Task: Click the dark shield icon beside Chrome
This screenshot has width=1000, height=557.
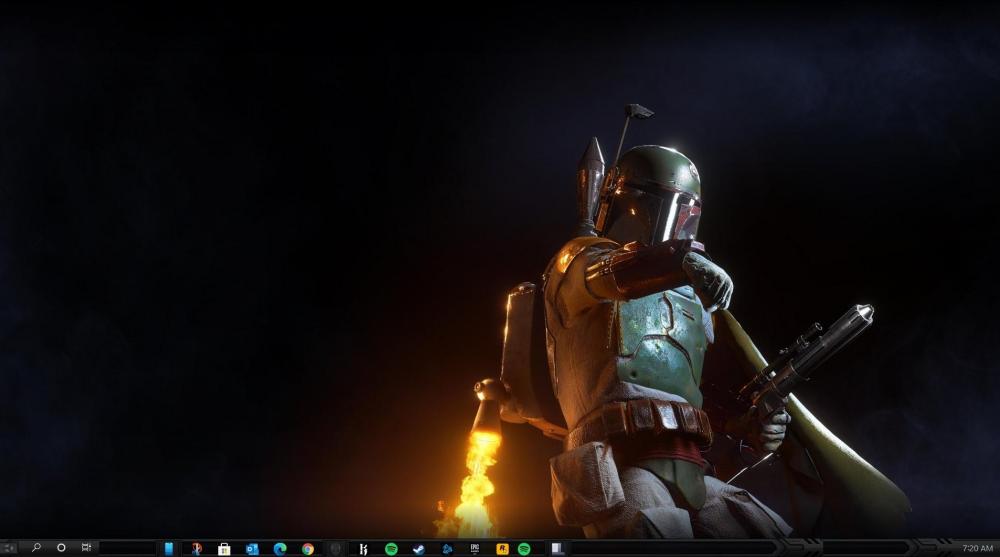Action: tap(335, 548)
